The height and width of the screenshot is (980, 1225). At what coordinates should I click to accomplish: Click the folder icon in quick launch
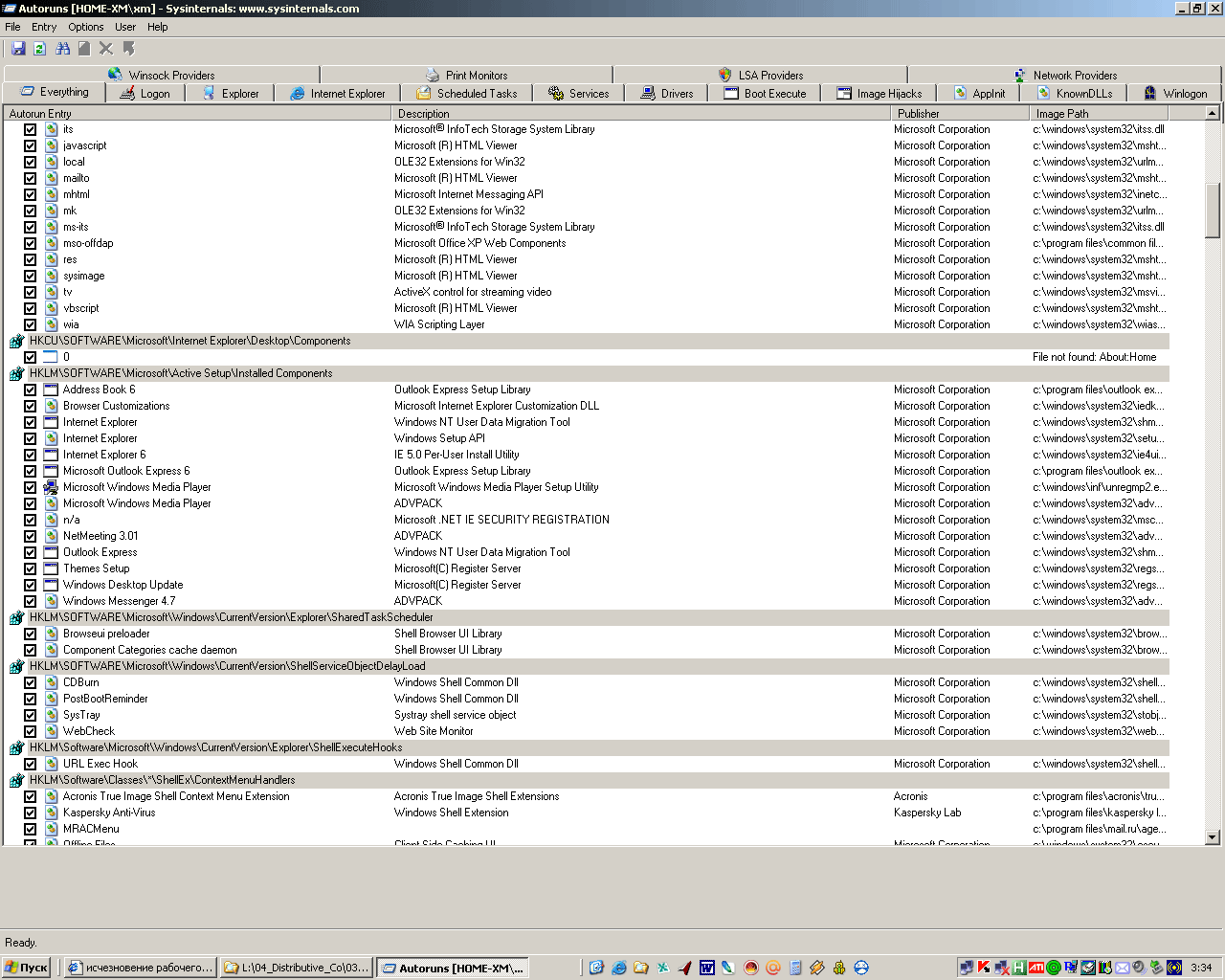(x=641, y=968)
